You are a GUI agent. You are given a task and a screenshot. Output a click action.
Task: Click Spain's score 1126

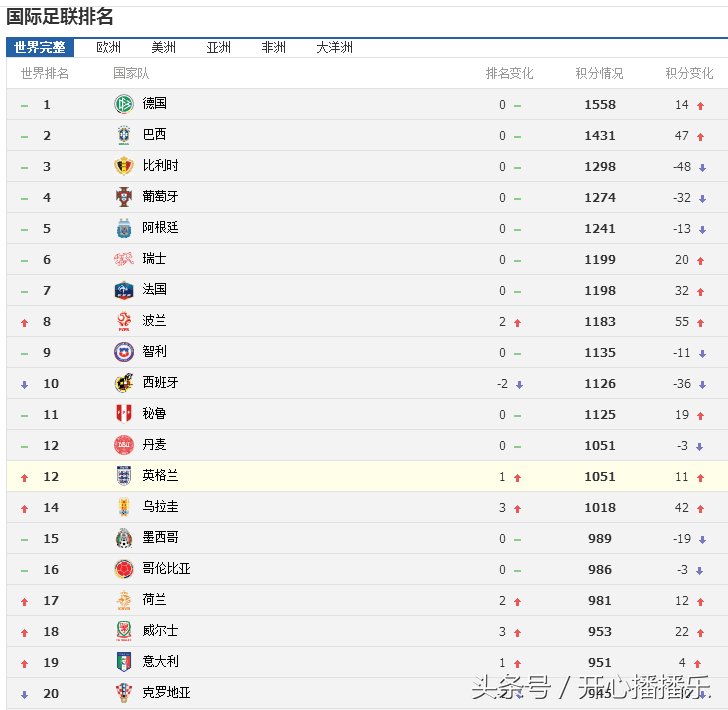pos(600,384)
